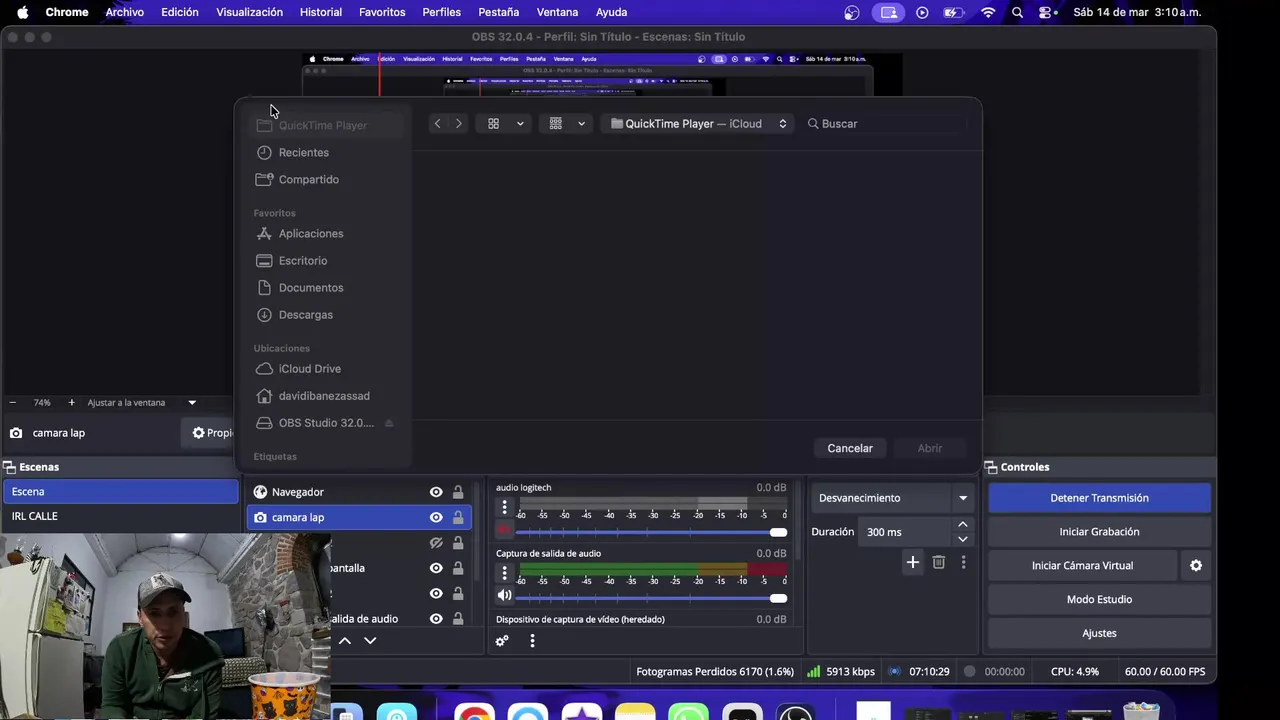Screen dimensions: 1280x720
Task: Increase Duración with the up arrow
Action: 962,525
